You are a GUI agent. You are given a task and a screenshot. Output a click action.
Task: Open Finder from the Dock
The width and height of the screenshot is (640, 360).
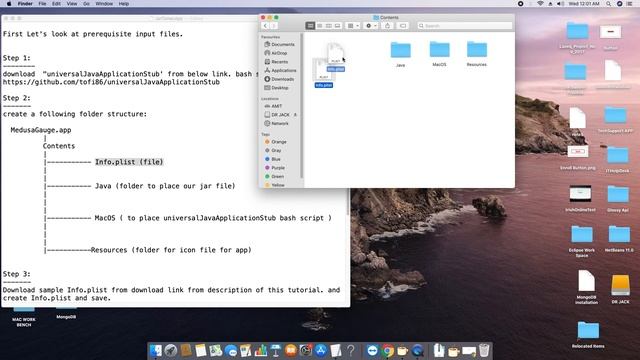(156, 351)
